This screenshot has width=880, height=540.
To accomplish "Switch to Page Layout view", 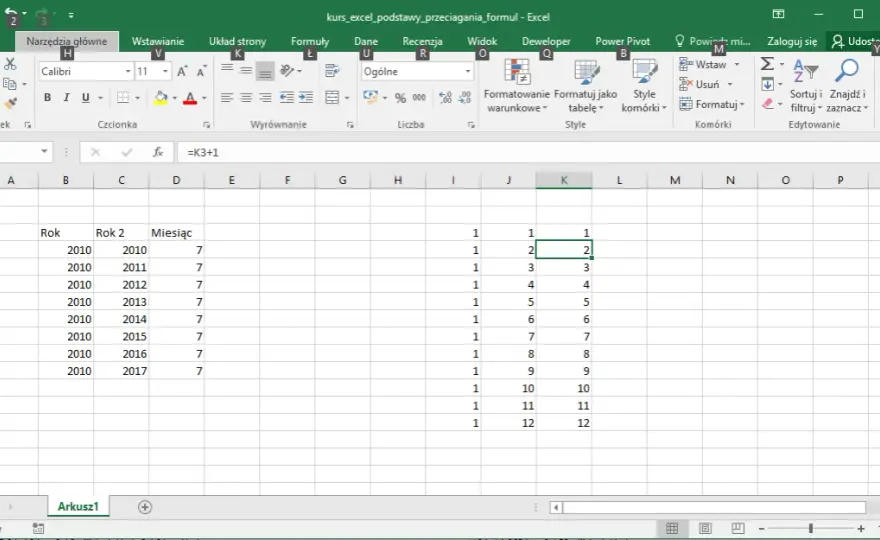I will (x=705, y=528).
